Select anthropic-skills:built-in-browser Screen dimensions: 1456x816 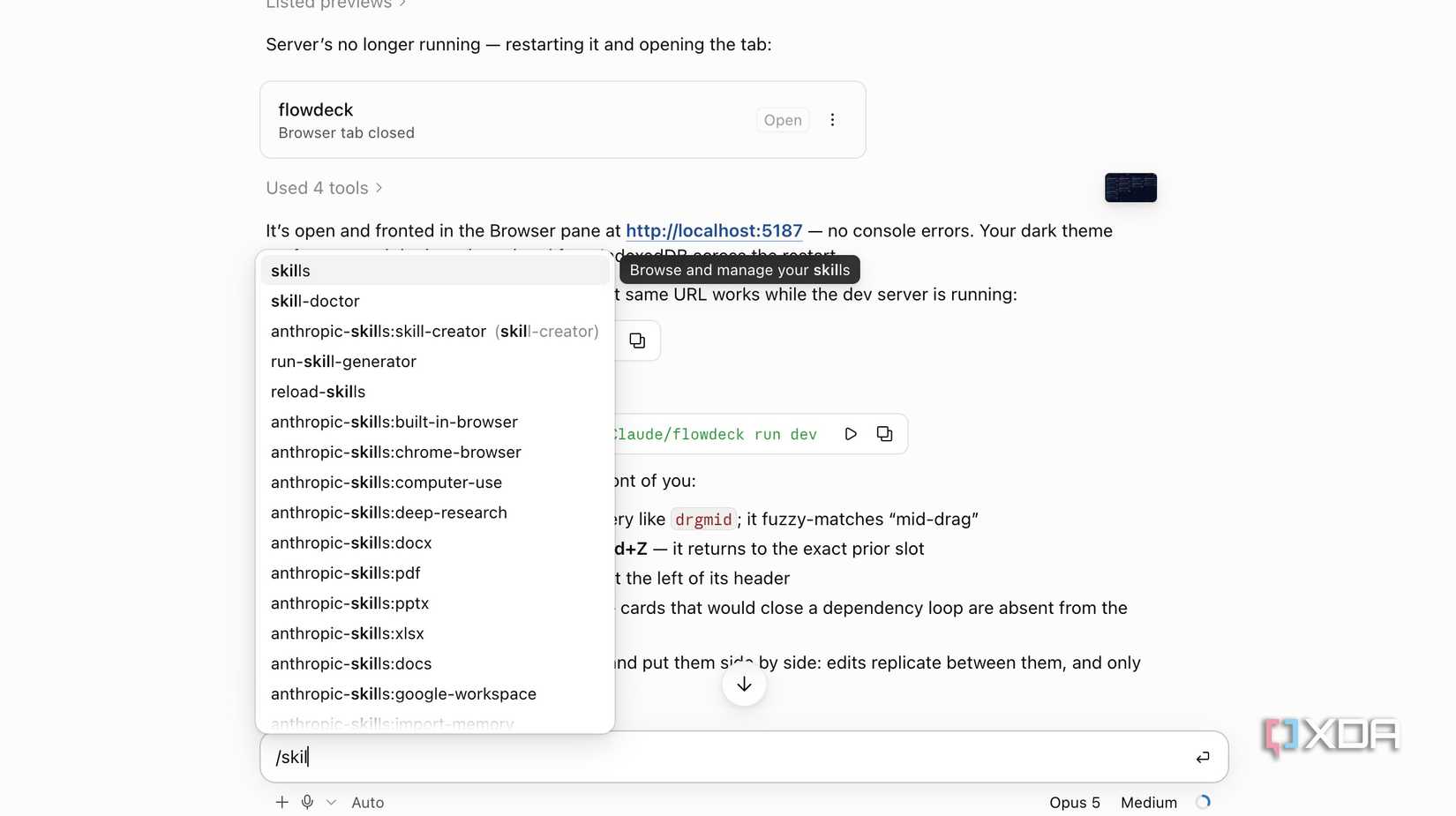[435, 422]
